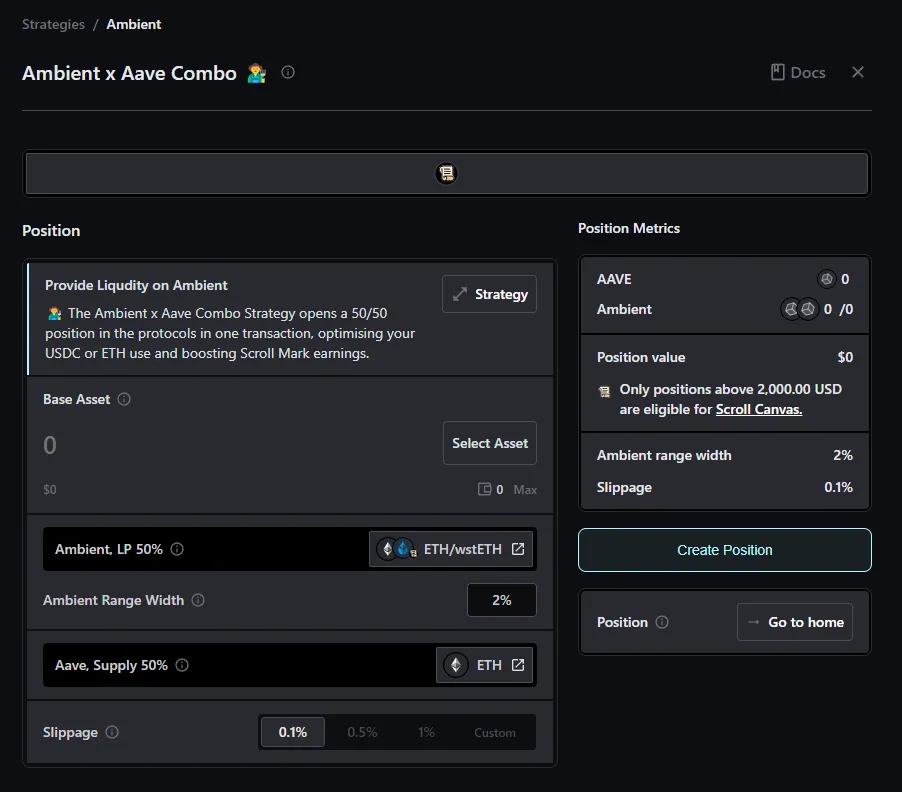Open the ETH Aave supply asset link
This screenshot has width=902, height=792.
point(484,665)
